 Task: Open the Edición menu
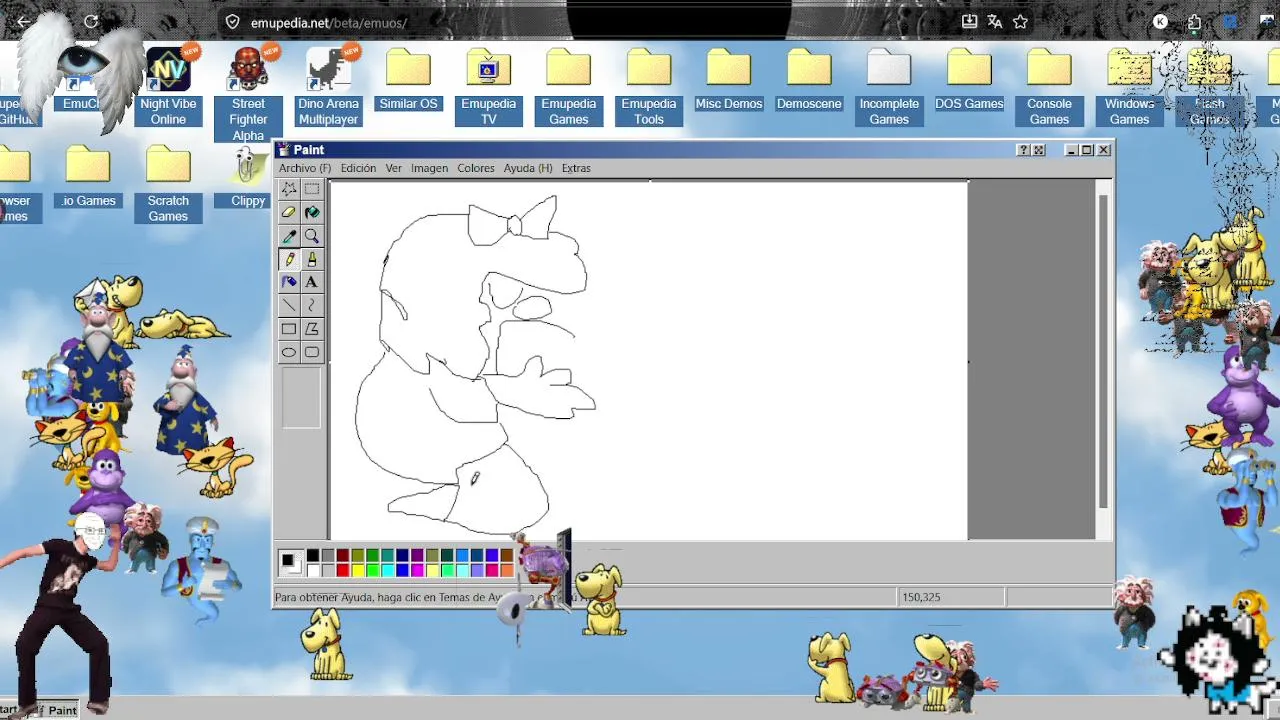point(358,168)
